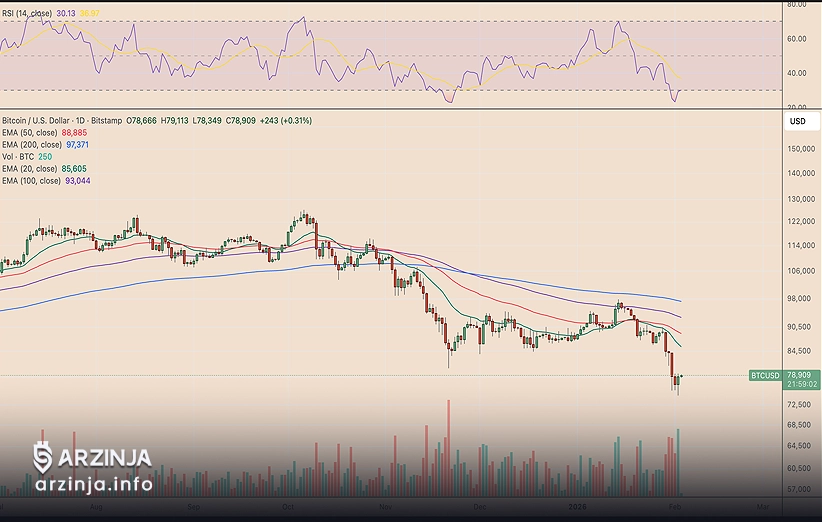Click the Arzinja logo icon
Screen dimensions: 822x522
pyautogui.click(x=43, y=458)
